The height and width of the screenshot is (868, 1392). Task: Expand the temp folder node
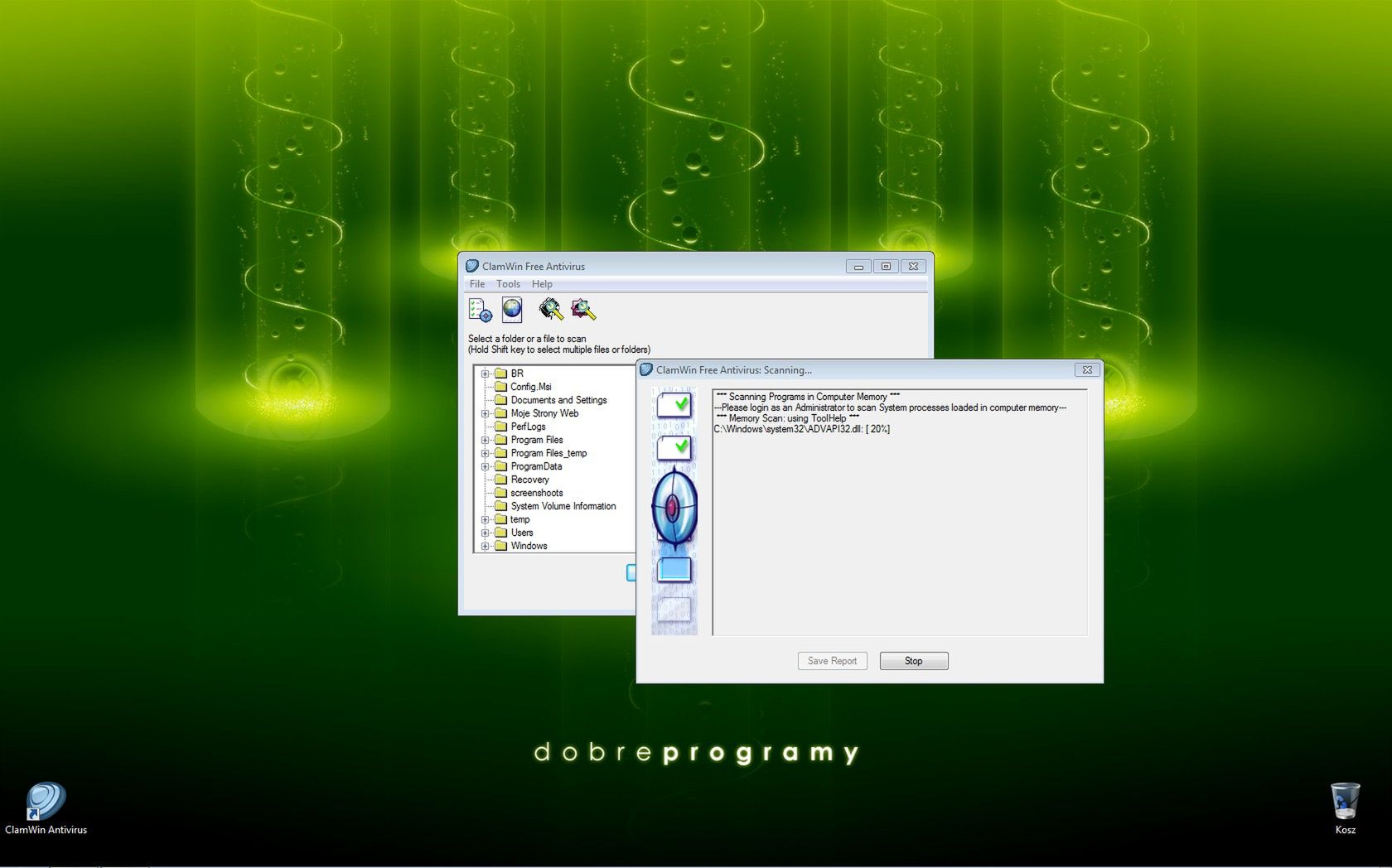(485, 519)
